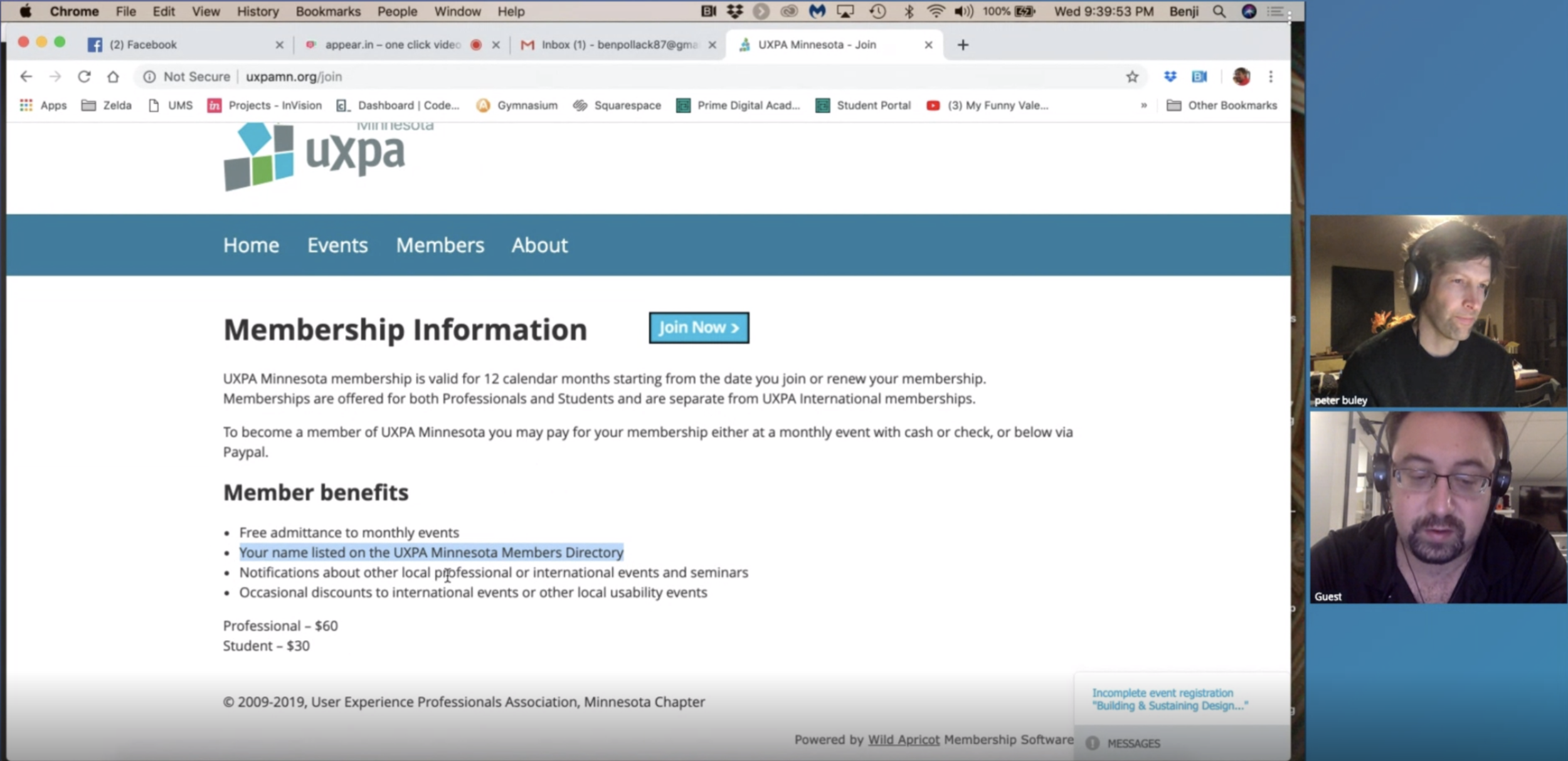
Task: Open the Chrome three-dot menu
Action: click(x=1271, y=76)
